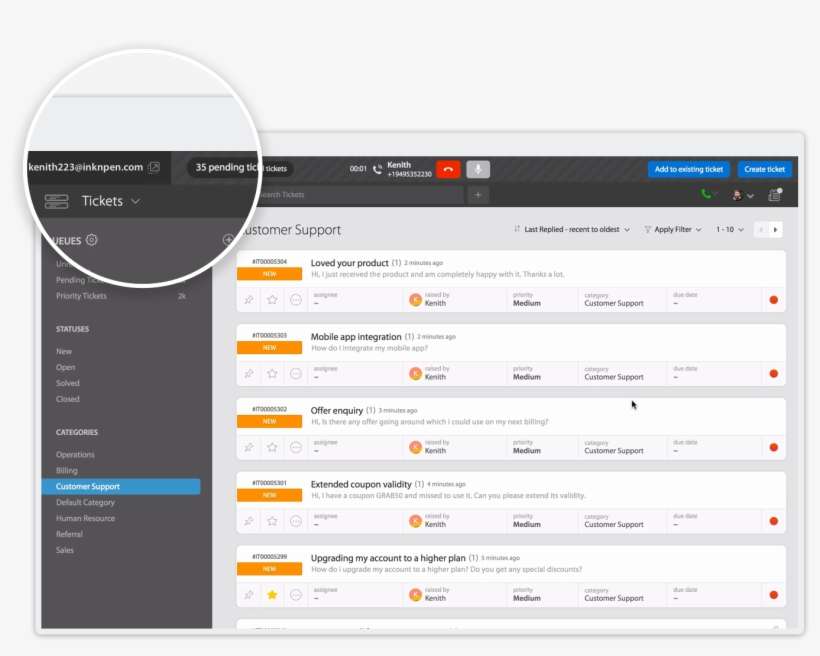820x656 pixels.
Task: Mute the call with the microphone button
Action: 478,169
